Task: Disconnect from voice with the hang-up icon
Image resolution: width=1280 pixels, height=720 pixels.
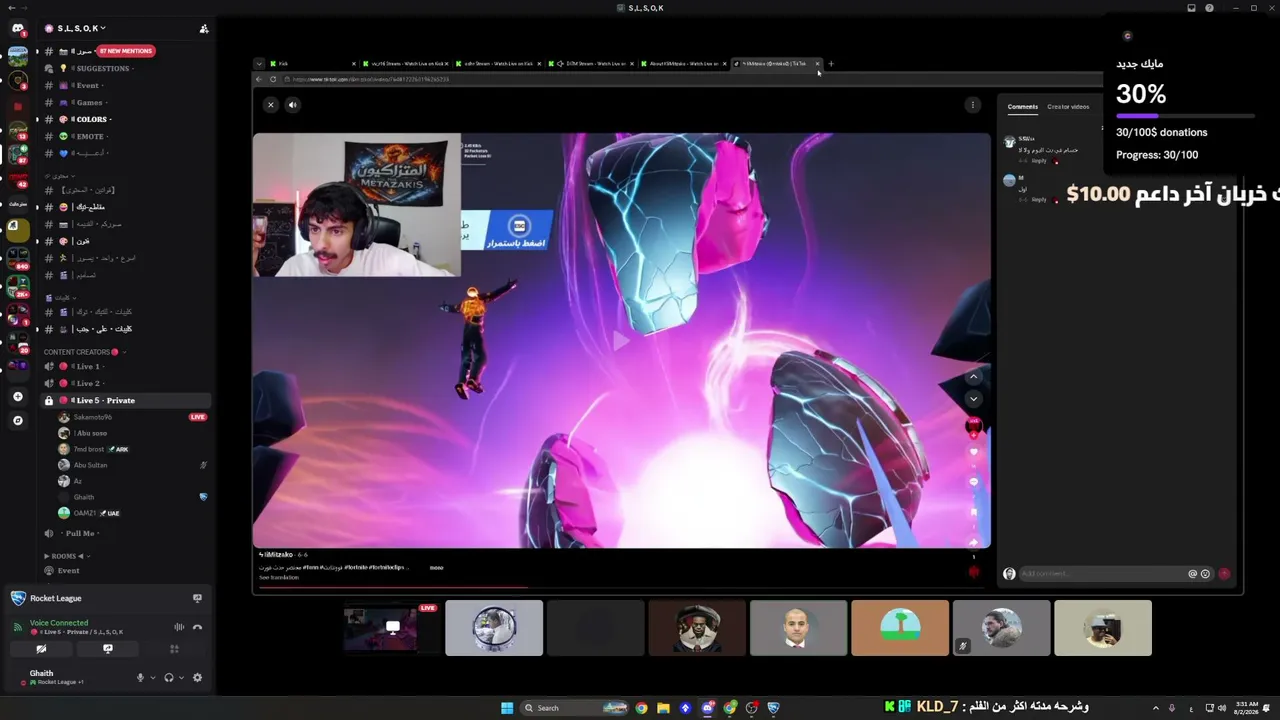Action: click(197, 627)
